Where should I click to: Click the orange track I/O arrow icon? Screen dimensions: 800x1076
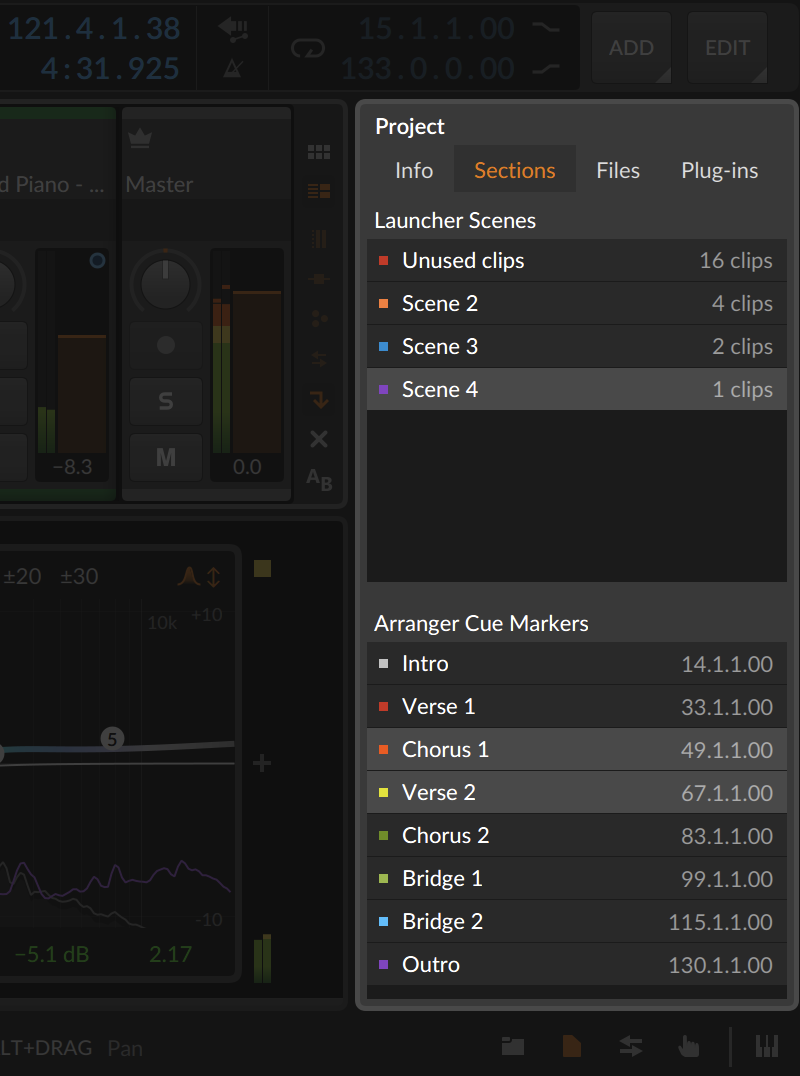pyautogui.click(x=319, y=399)
